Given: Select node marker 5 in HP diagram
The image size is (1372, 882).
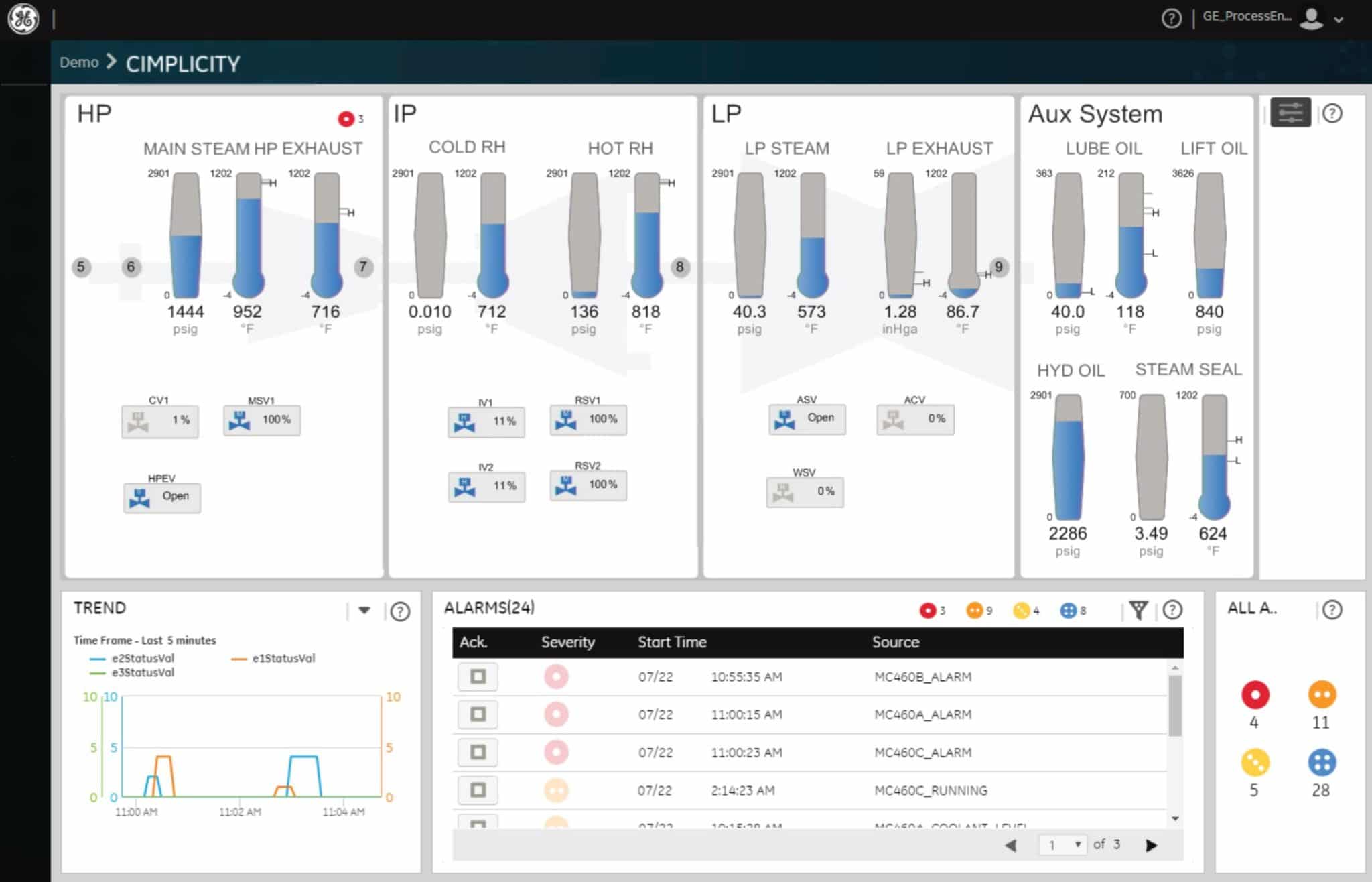Looking at the screenshot, I should point(81,267).
